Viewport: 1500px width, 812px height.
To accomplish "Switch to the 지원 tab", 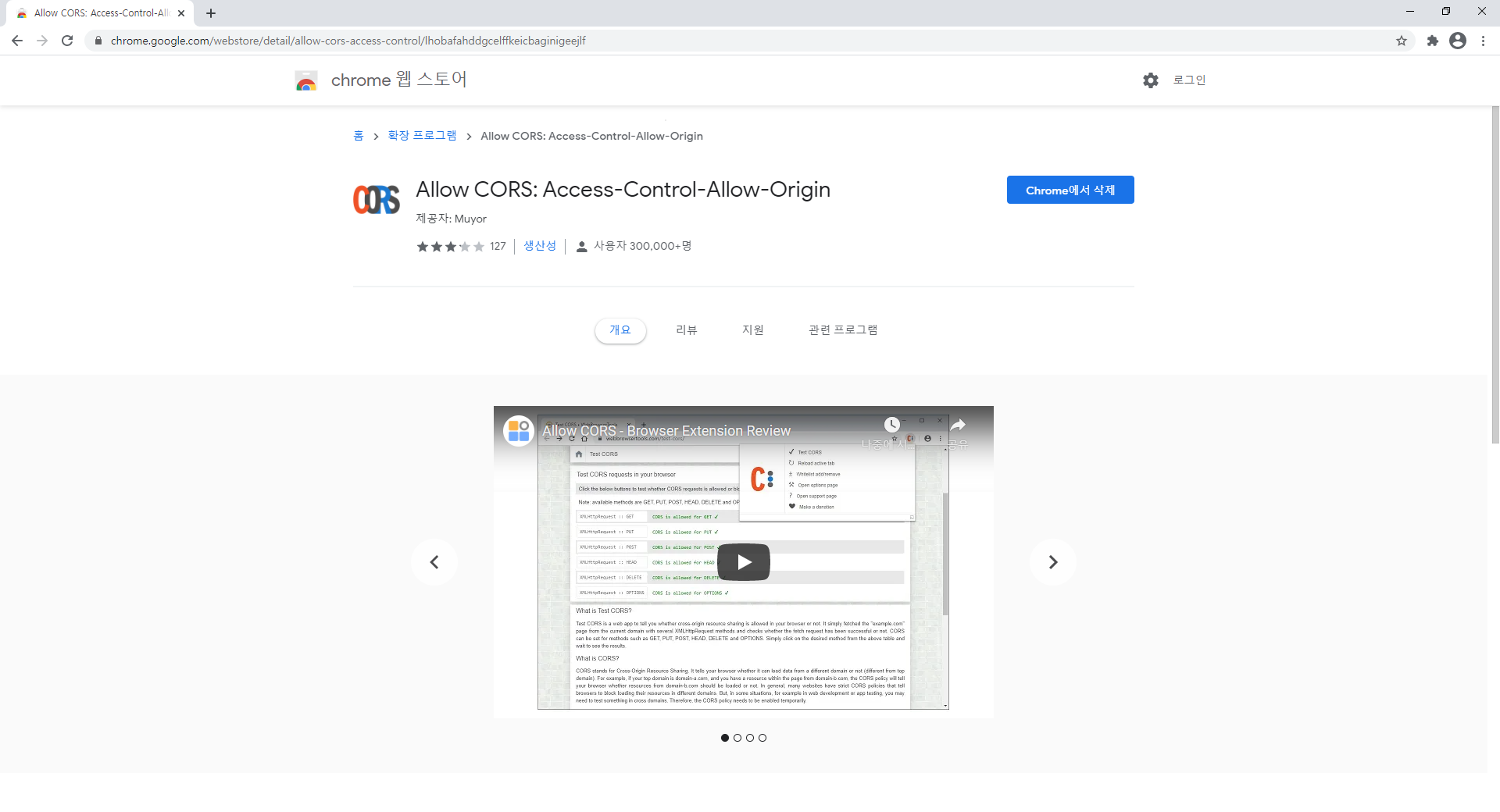I will [x=753, y=330].
